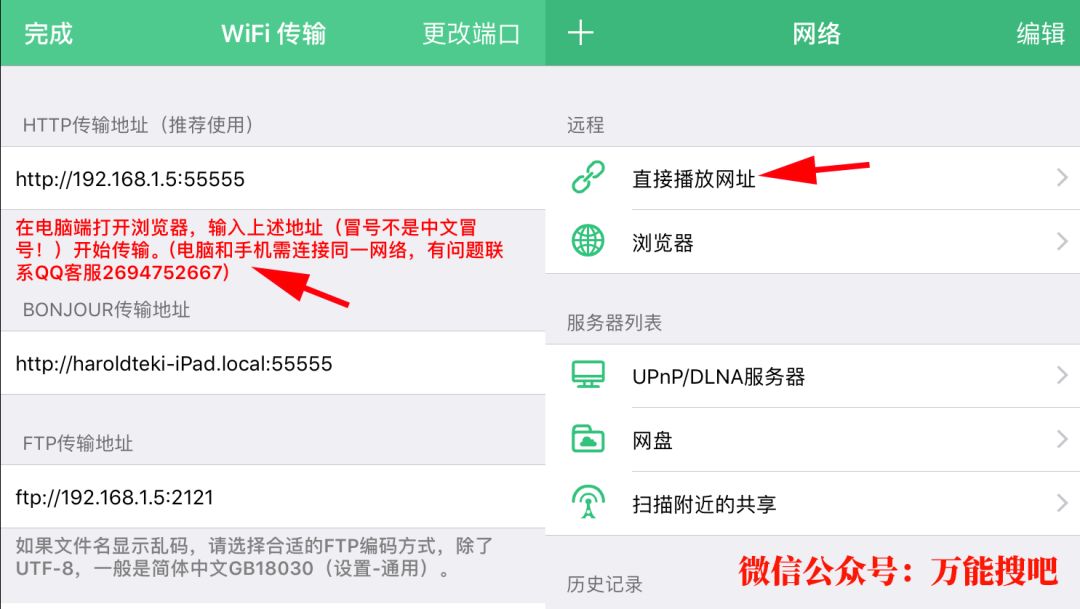Open the chain link icon for direct URL playback
The width and height of the screenshot is (1080, 609).
588,178
